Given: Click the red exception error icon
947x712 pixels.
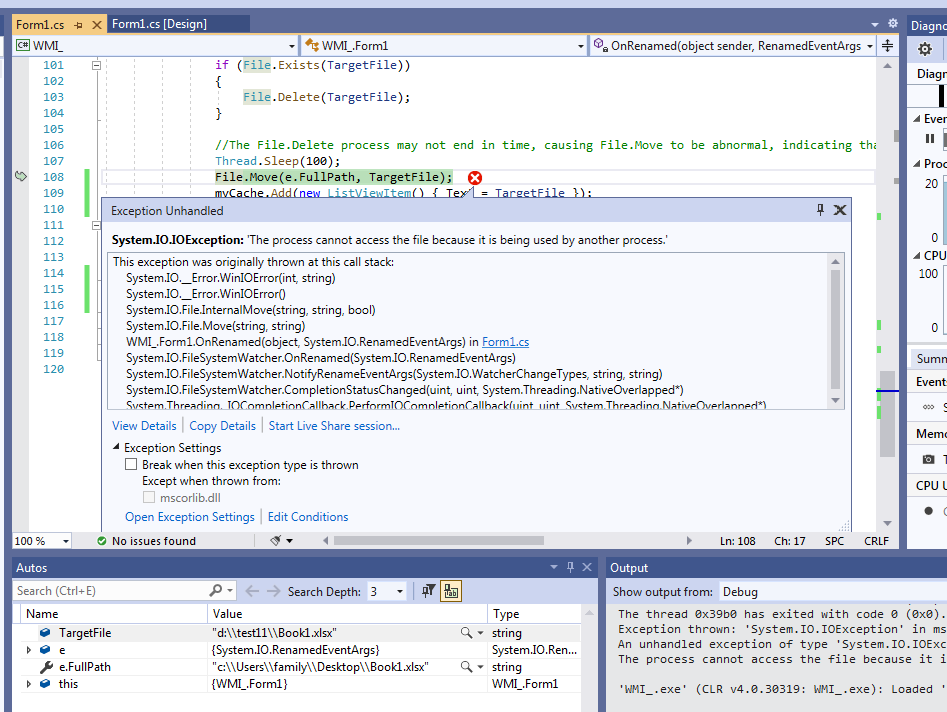Looking at the screenshot, I should pyautogui.click(x=475, y=178).
